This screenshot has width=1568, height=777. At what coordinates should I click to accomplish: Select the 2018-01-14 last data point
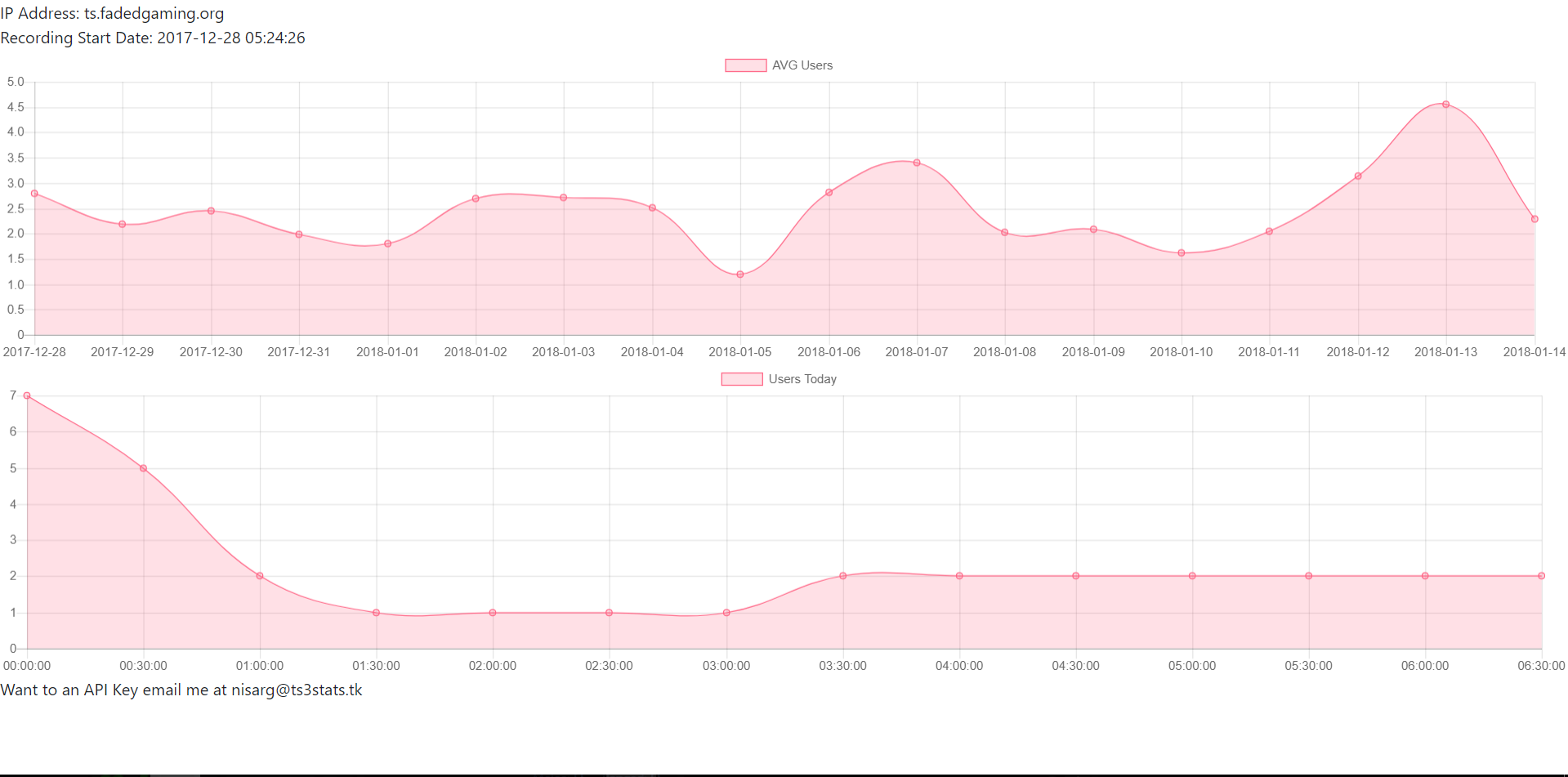(1534, 219)
